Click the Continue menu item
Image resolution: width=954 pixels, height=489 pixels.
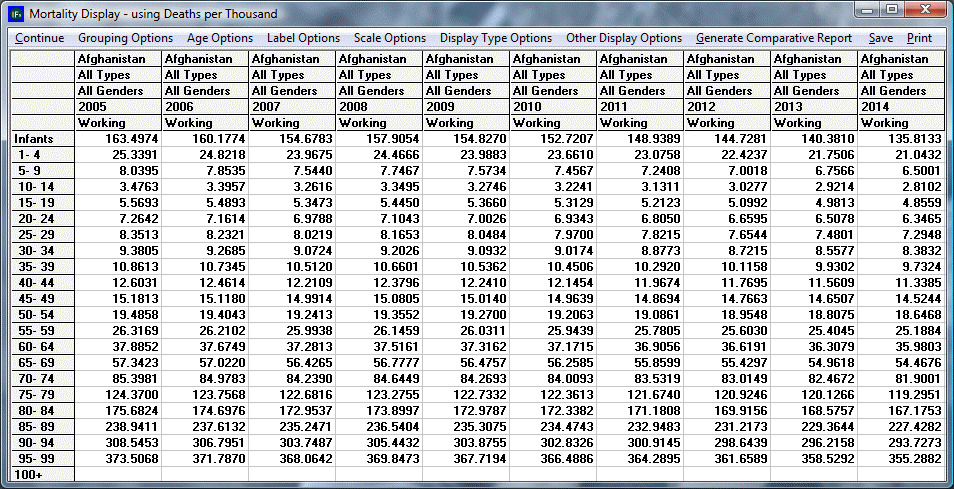(40, 38)
